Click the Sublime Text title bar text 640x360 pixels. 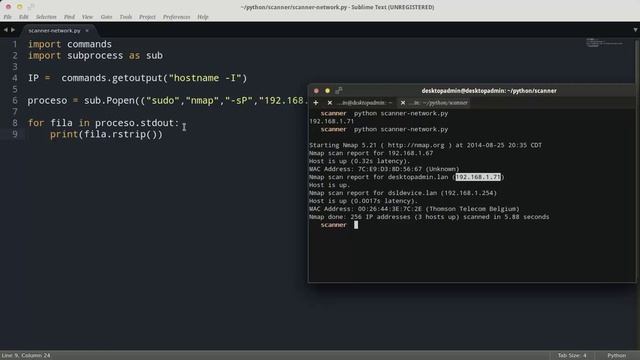tap(338, 7)
